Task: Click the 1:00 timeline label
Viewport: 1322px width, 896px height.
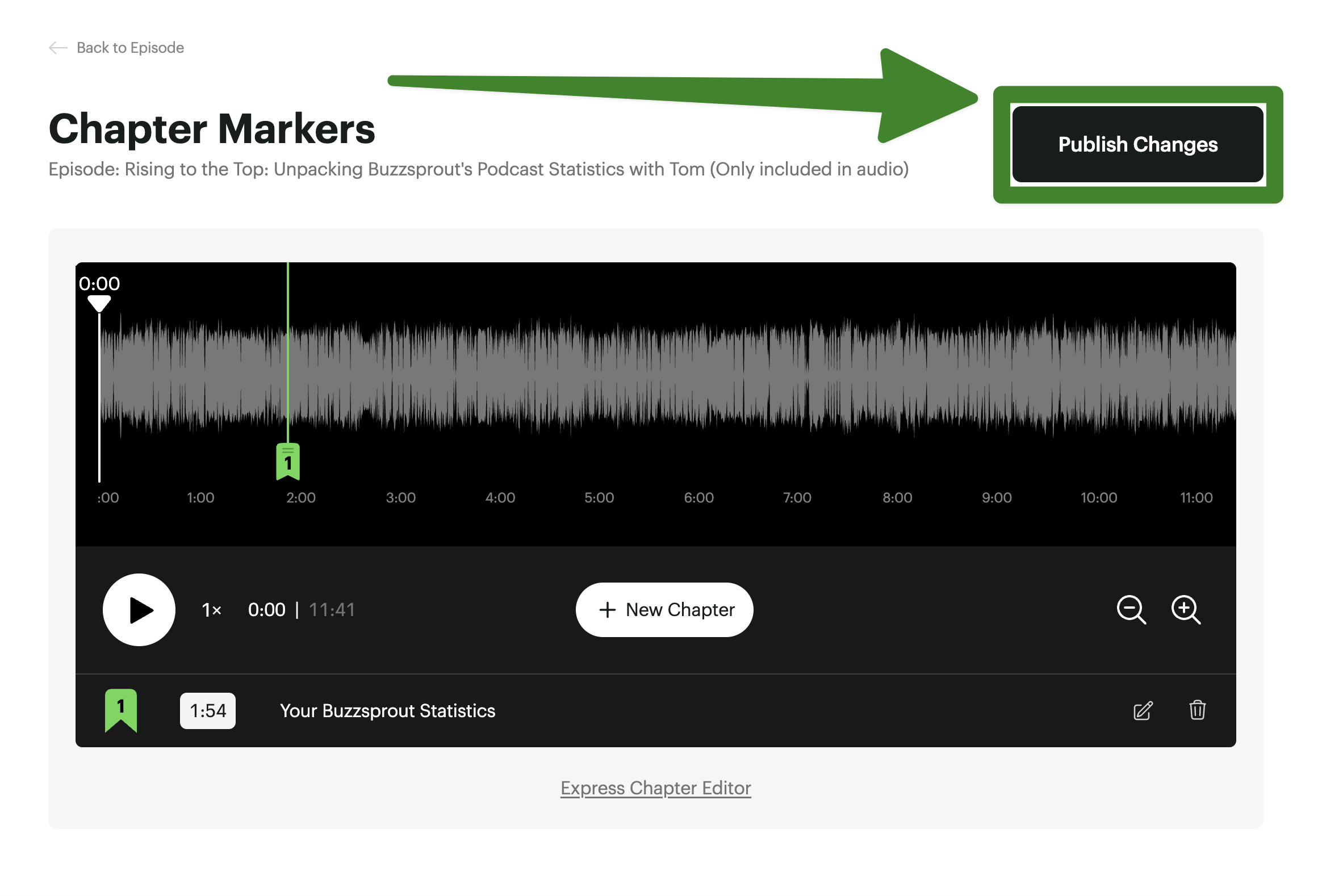Action: [200, 498]
